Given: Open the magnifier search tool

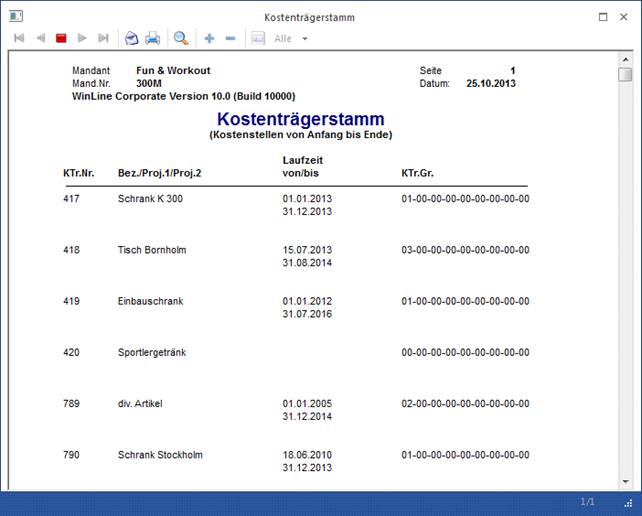Looking at the screenshot, I should point(181,38).
